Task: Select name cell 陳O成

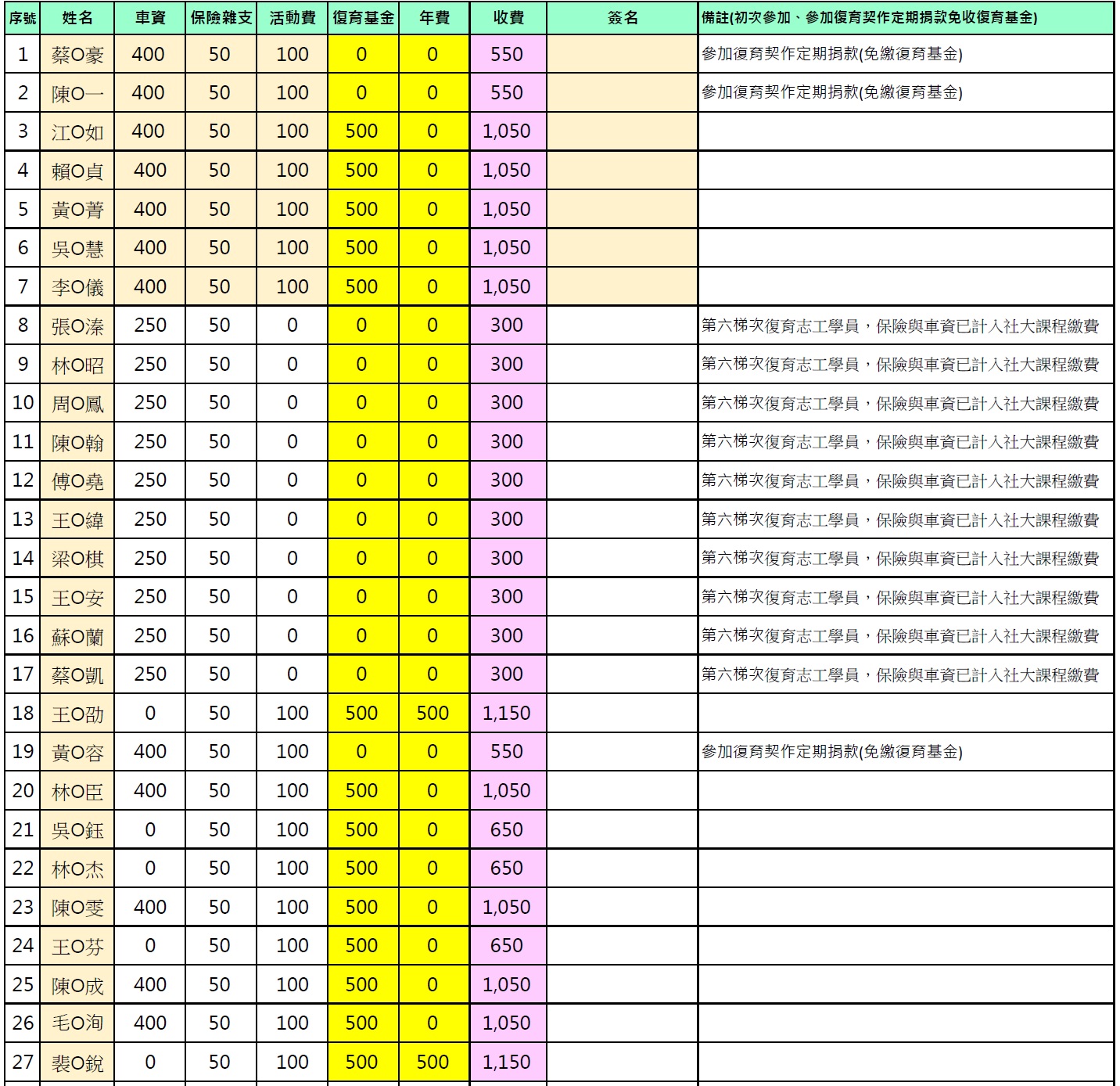Action: (77, 985)
